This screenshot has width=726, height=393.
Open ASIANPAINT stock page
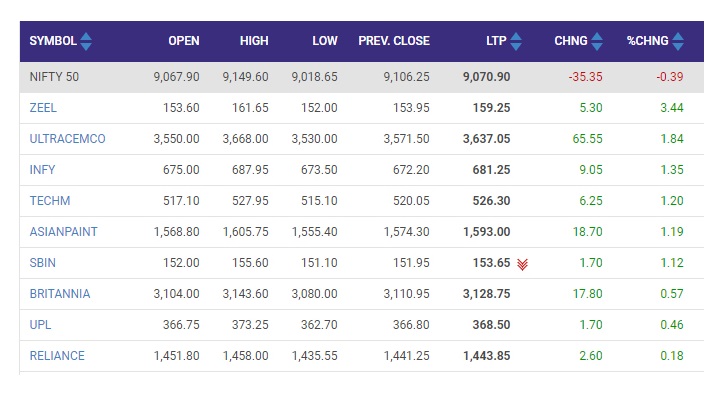pyautogui.click(x=63, y=232)
